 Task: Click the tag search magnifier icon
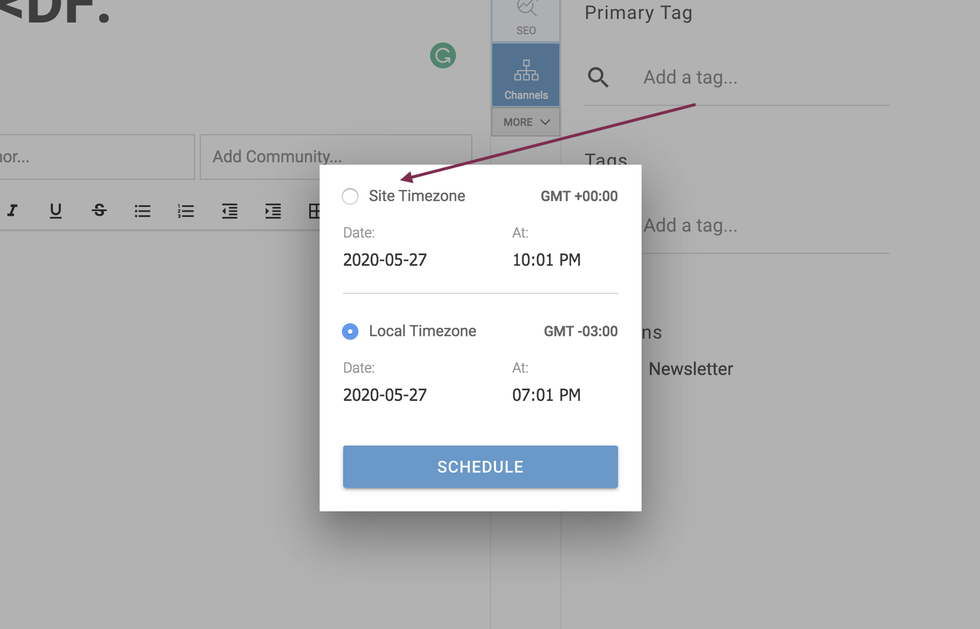[598, 76]
